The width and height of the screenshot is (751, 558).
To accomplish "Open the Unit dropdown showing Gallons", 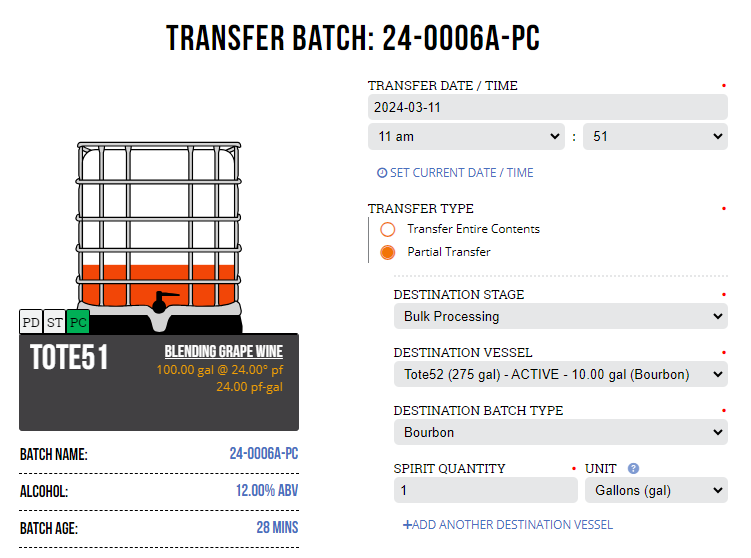I will [x=656, y=490].
